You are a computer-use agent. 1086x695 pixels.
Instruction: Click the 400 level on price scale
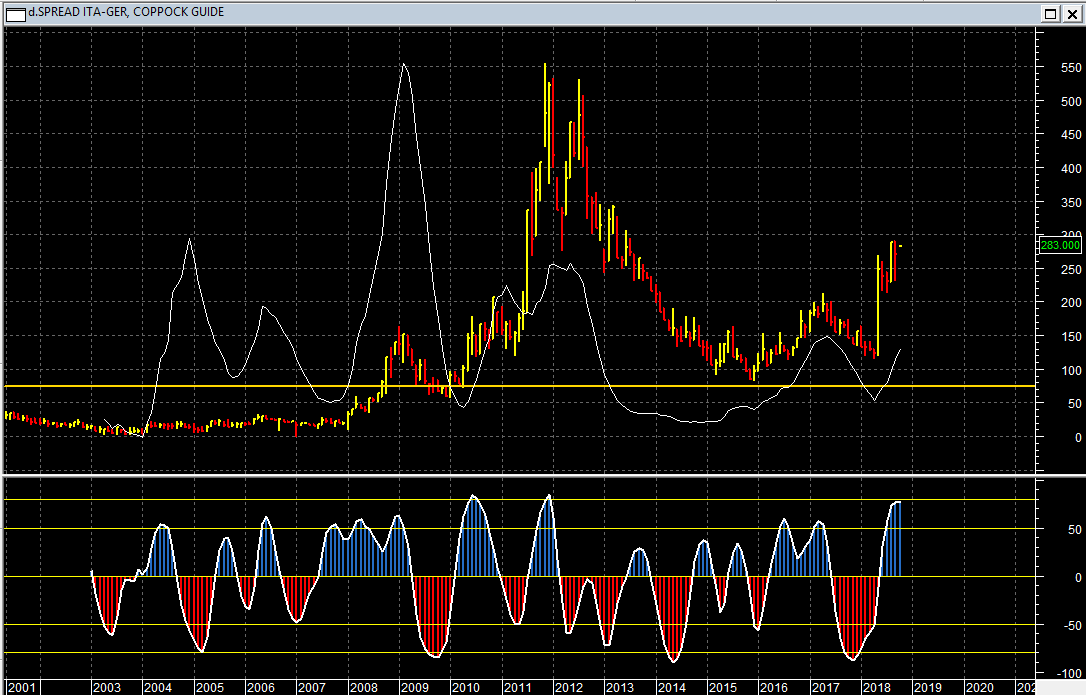[1071, 168]
